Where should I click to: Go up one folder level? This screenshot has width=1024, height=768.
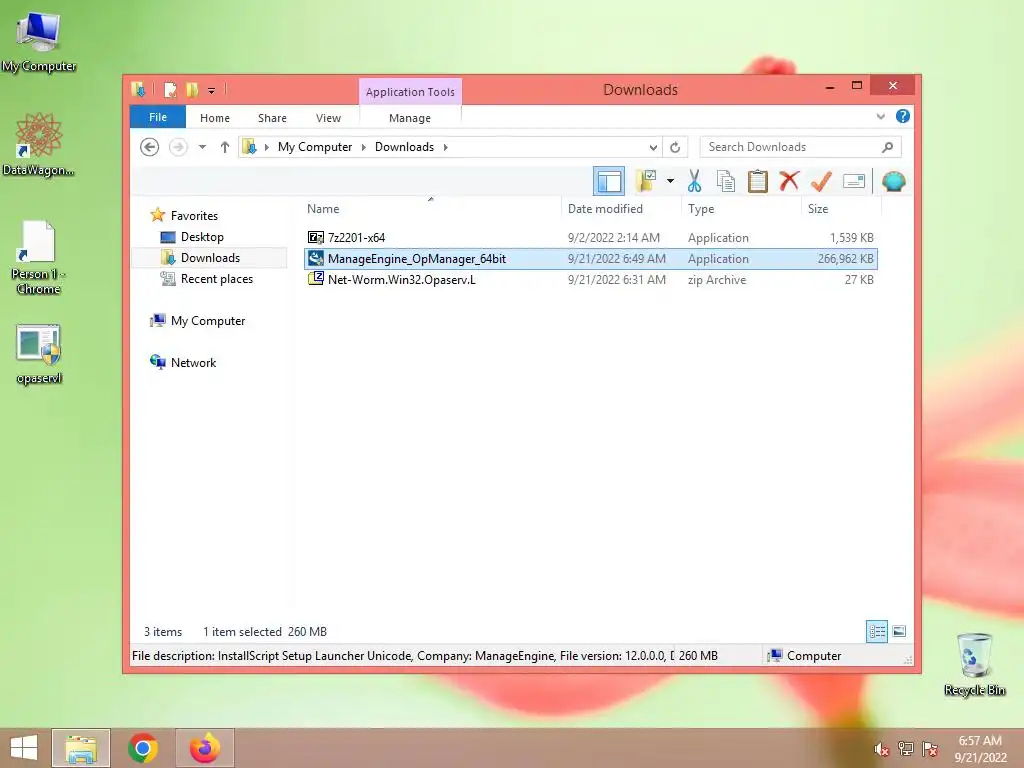pyautogui.click(x=225, y=147)
